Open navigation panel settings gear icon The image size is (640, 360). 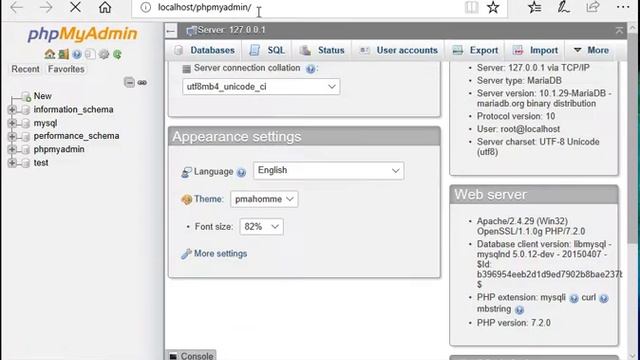coord(104,54)
